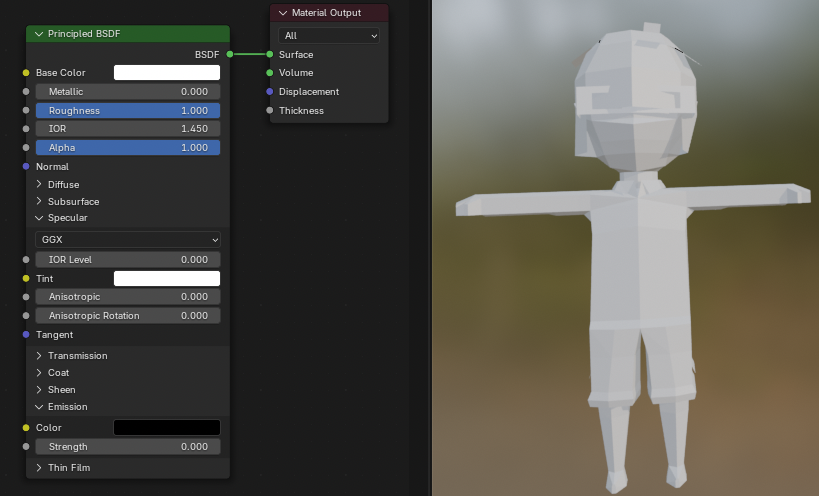Click the Anisotropic value slider

point(128,297)
